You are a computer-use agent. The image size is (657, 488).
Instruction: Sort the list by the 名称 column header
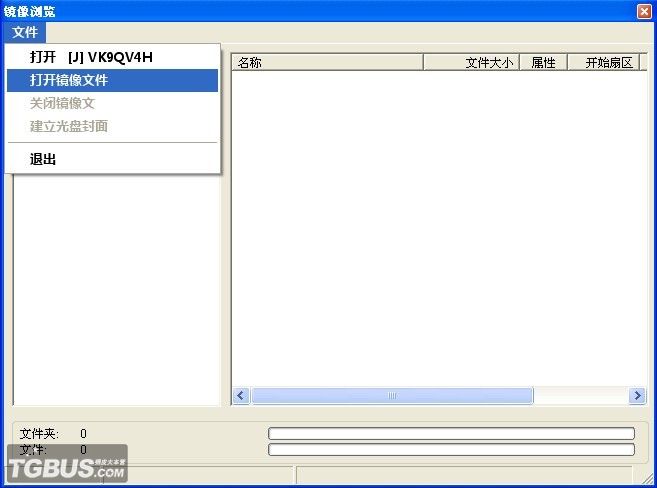coord(327,62)
